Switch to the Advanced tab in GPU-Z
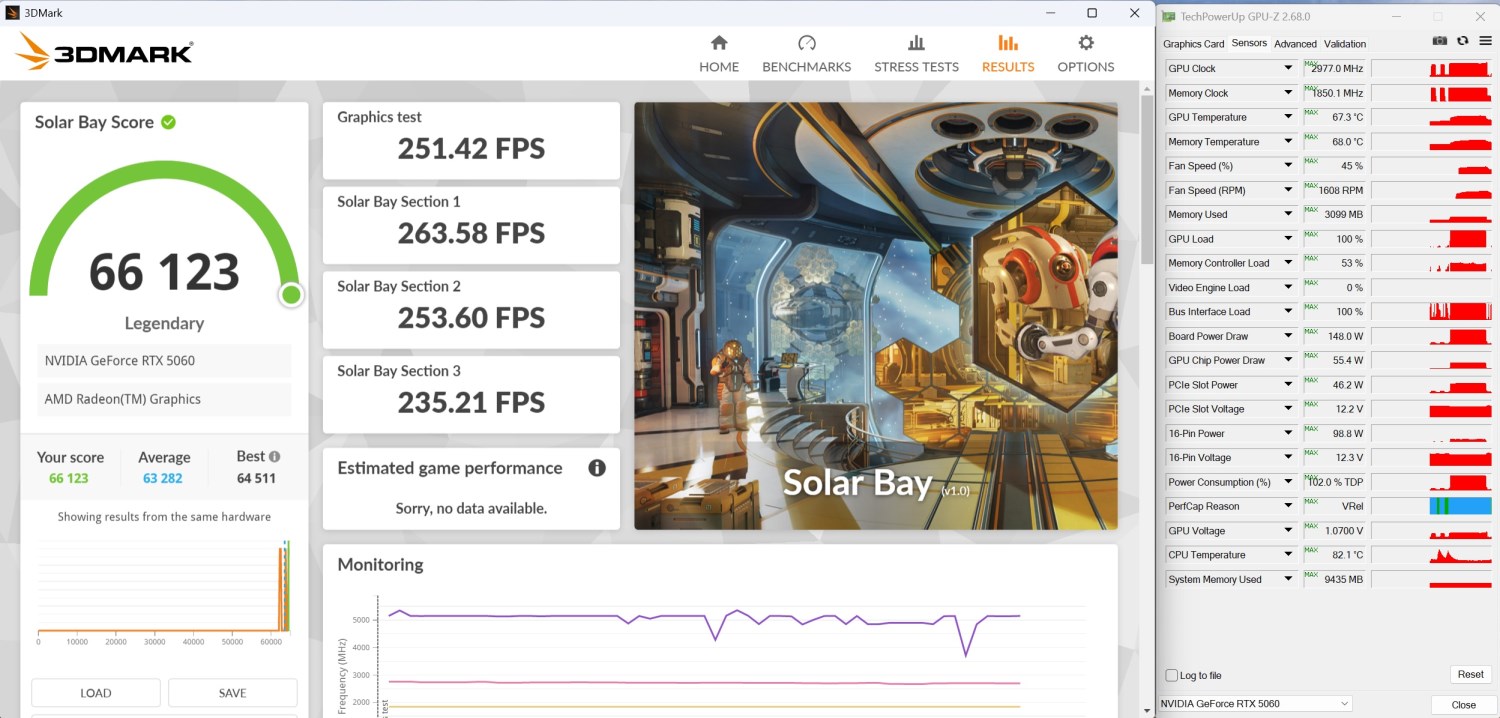 tap(1295, 44)
